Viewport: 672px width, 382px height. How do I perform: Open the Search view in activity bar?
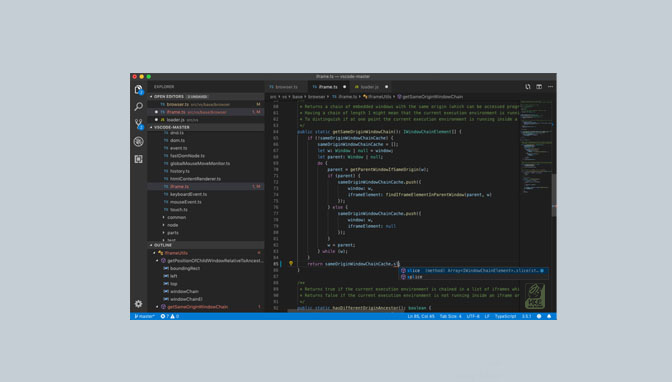[x=138, y=106]
